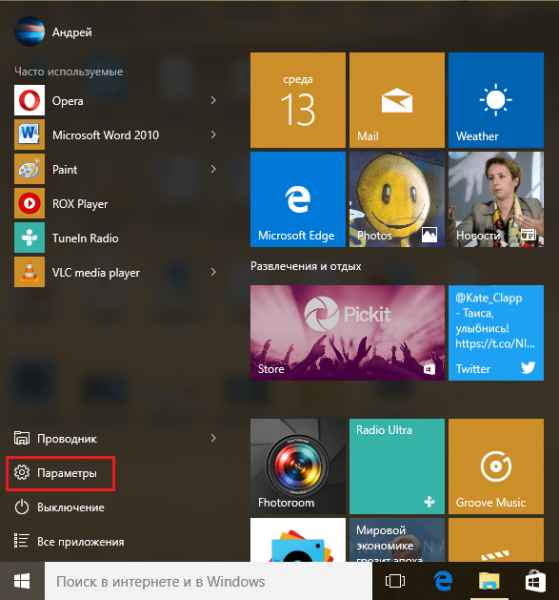The image size is (559, 600).
Task: Click the Андрей user account
Action: 54,31
